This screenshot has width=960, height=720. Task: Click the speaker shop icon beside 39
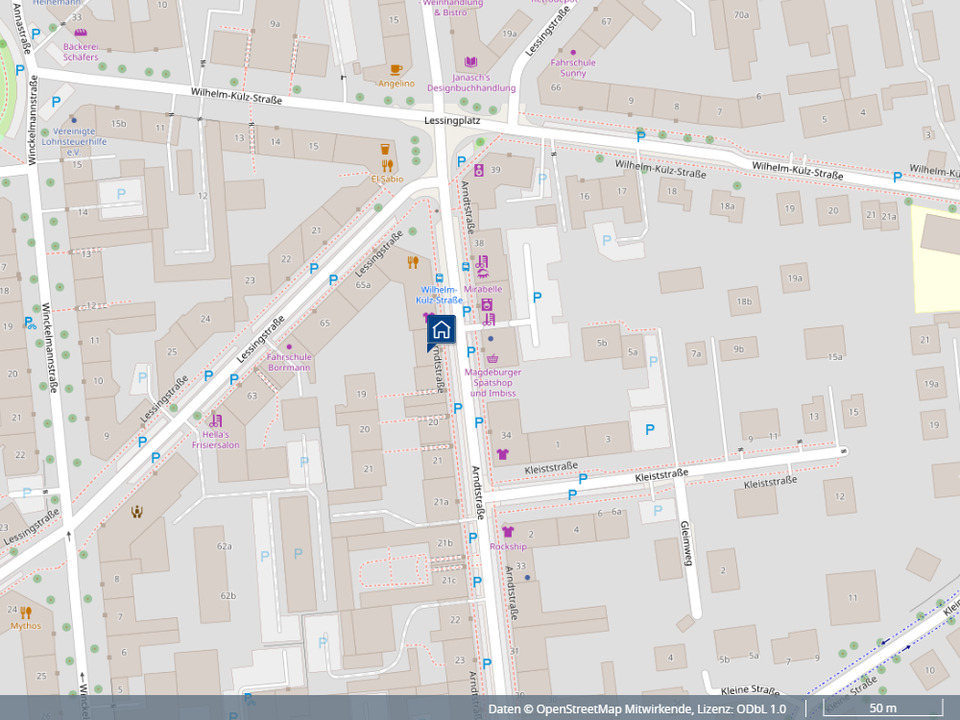click(479, 171)
